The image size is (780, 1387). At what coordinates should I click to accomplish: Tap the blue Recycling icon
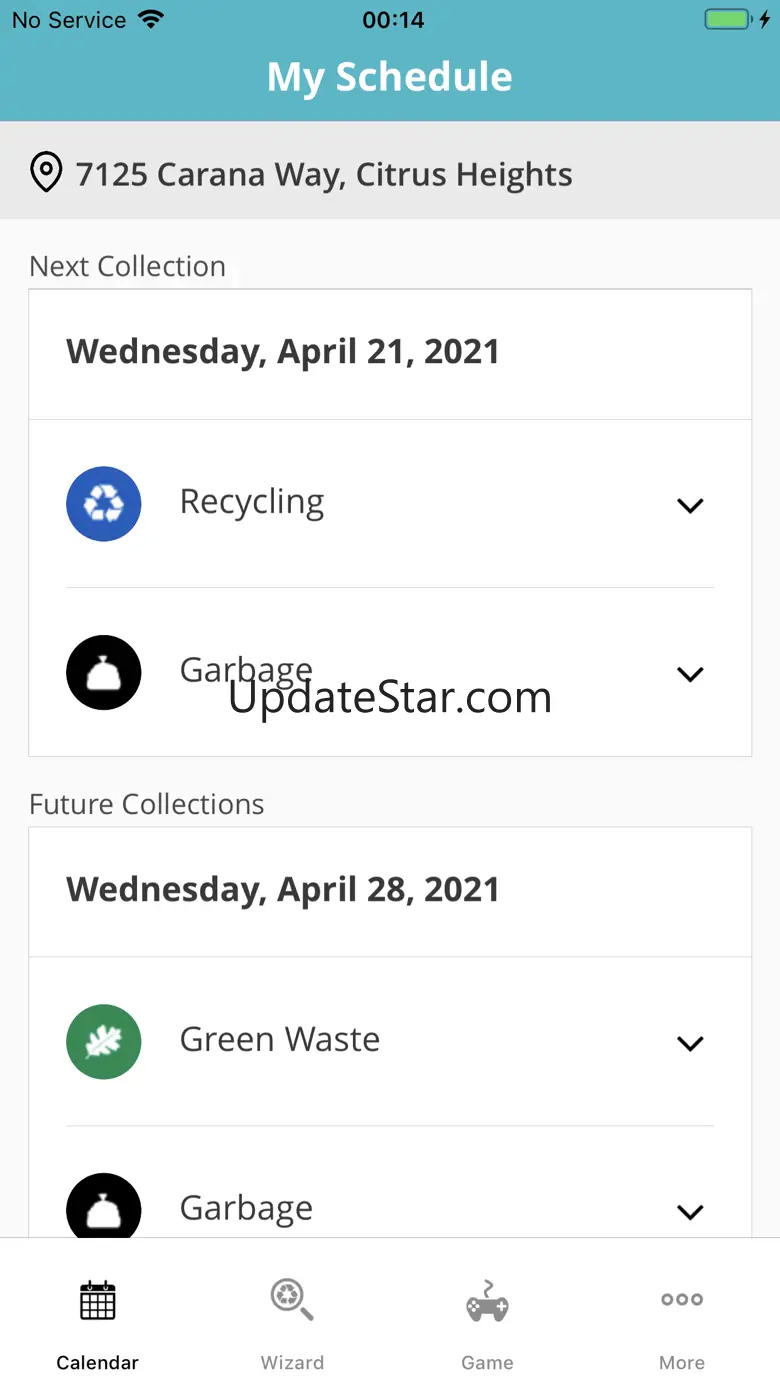[x=104, y=504]
